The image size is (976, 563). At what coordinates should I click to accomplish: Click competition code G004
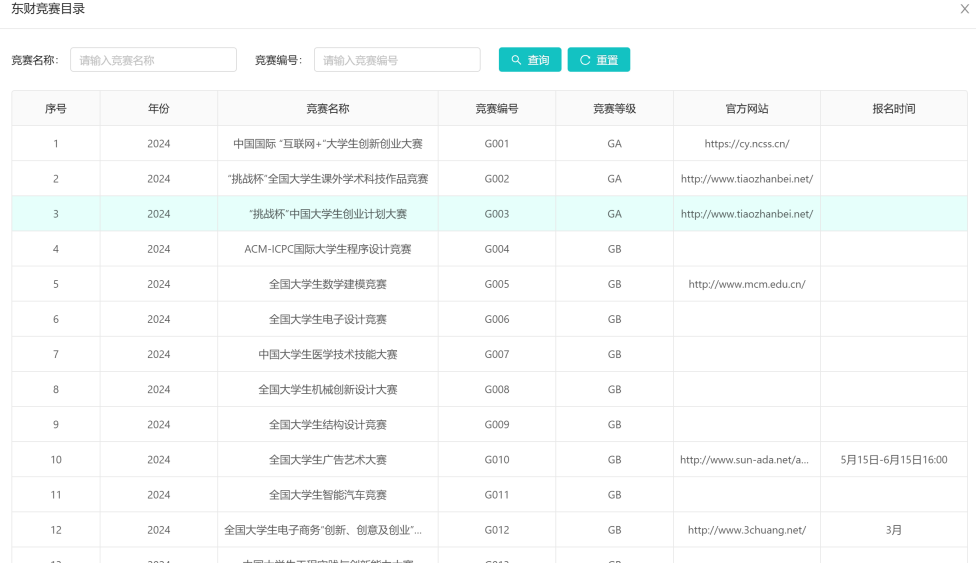pyautogui.click(x=497, y=249)
